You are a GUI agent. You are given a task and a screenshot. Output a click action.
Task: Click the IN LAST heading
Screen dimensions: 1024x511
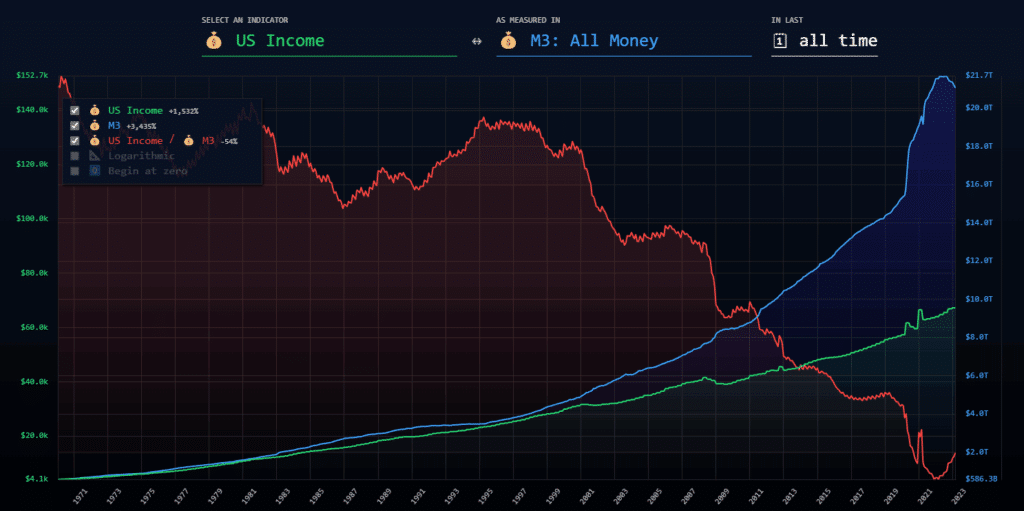pos(787,20)
